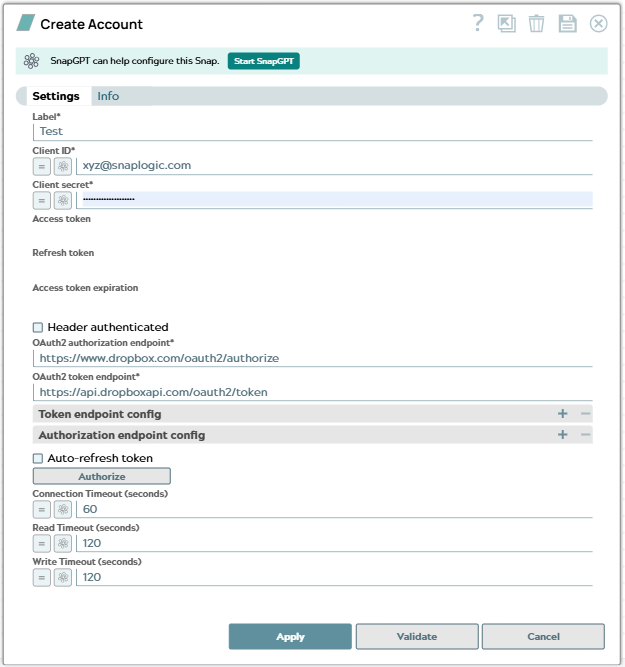625x667 pixels.
Task: Toggle expression button for Read Timeout
Action: pos(42,543)
